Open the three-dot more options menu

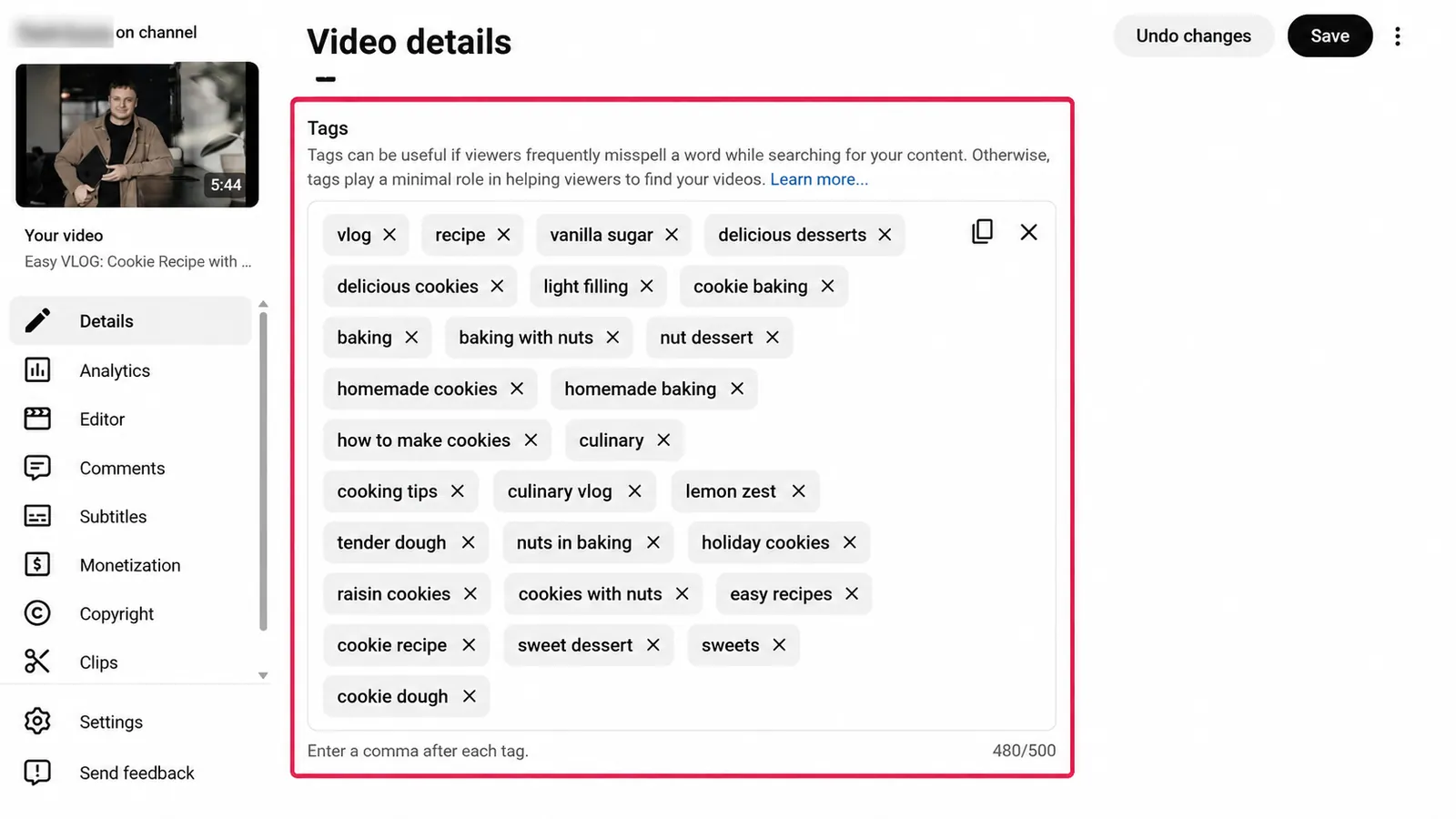[1398, 35]
